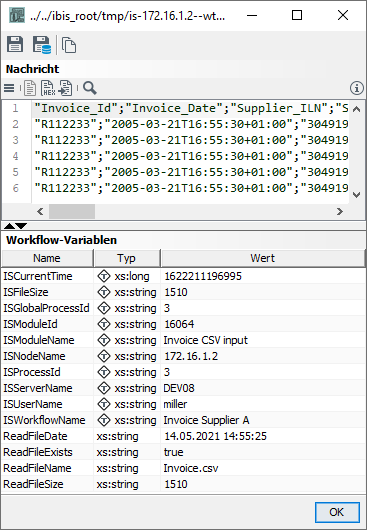Select the ReadFileDate variable name
This screenshot has height=530, width=367.
[35, 436]
